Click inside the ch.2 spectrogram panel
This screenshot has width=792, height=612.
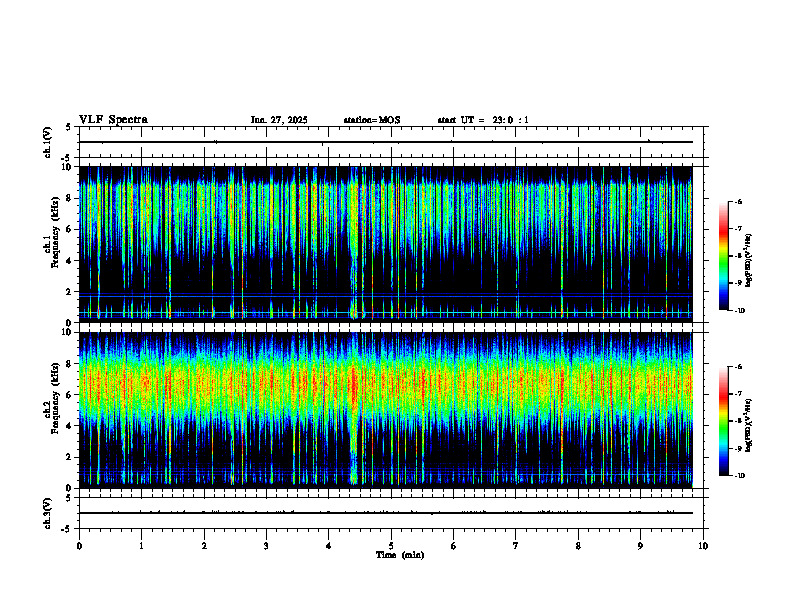tap(385, 410)
